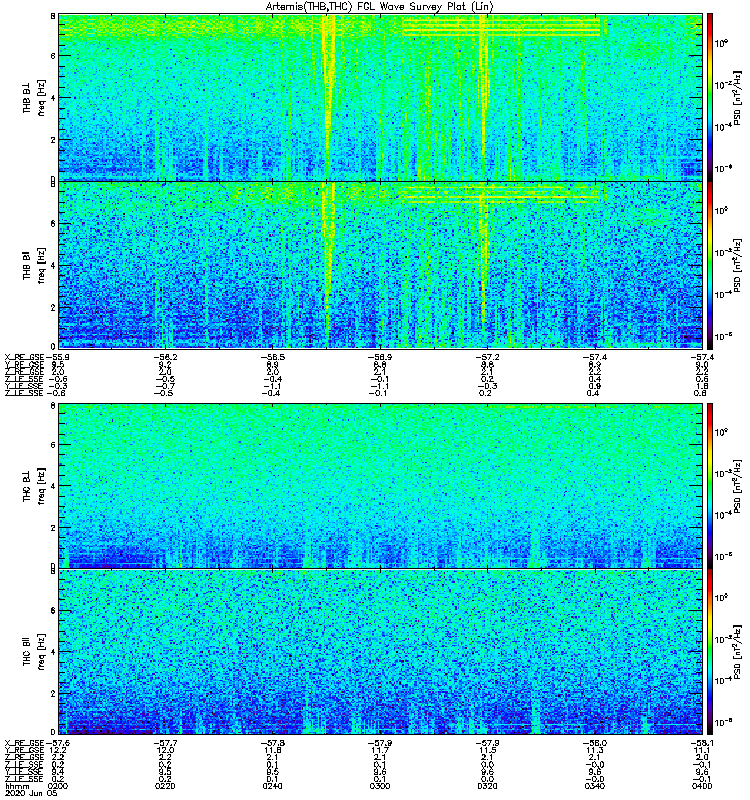The image size is (750, 800).
Task: Click the THB B-parallel freq [Hz] axis label
Action: point(41,265)
